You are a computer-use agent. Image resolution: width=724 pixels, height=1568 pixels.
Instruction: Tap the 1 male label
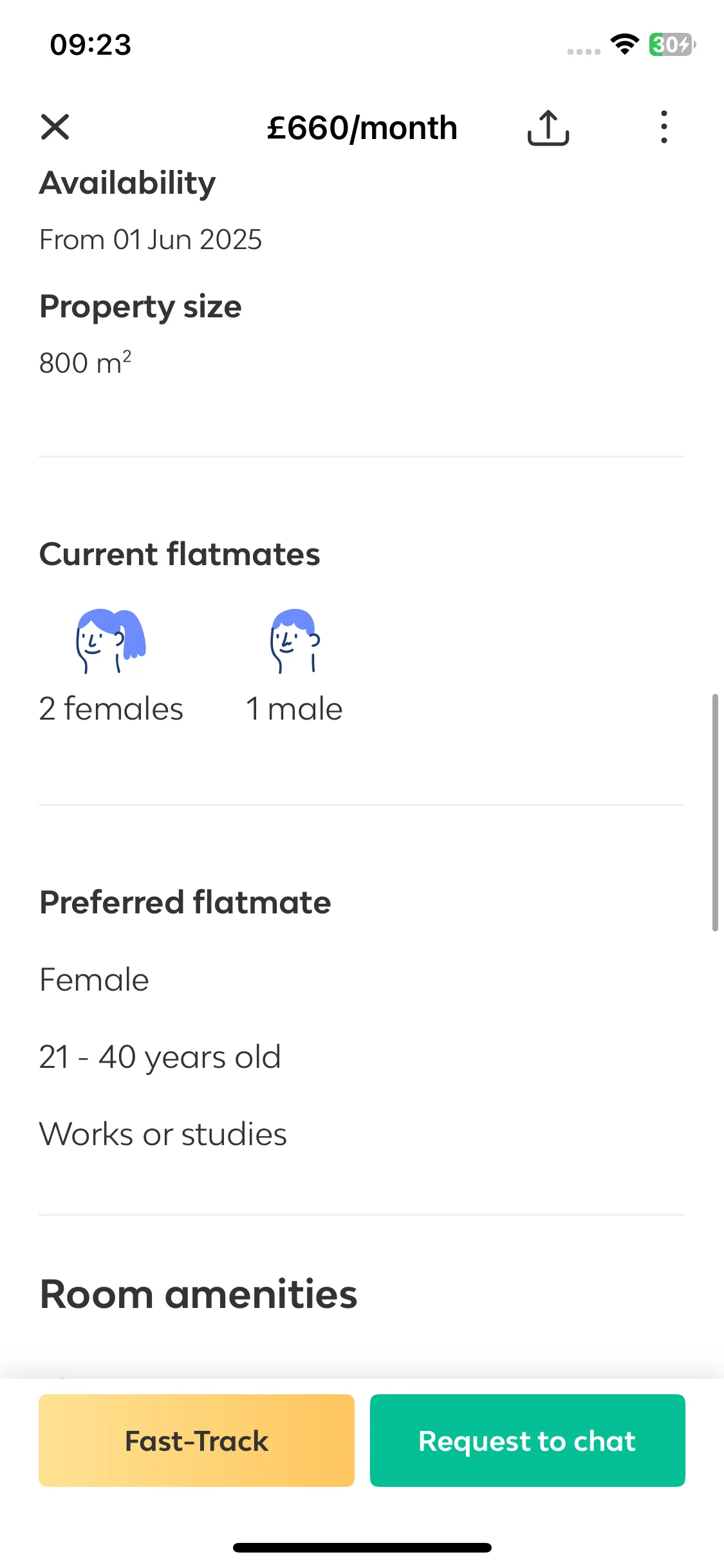tap(294, 709)
